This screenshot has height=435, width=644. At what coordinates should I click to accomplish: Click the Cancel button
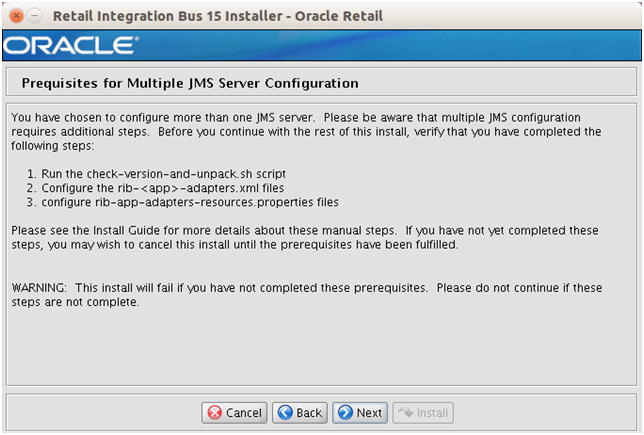(234, 412)
